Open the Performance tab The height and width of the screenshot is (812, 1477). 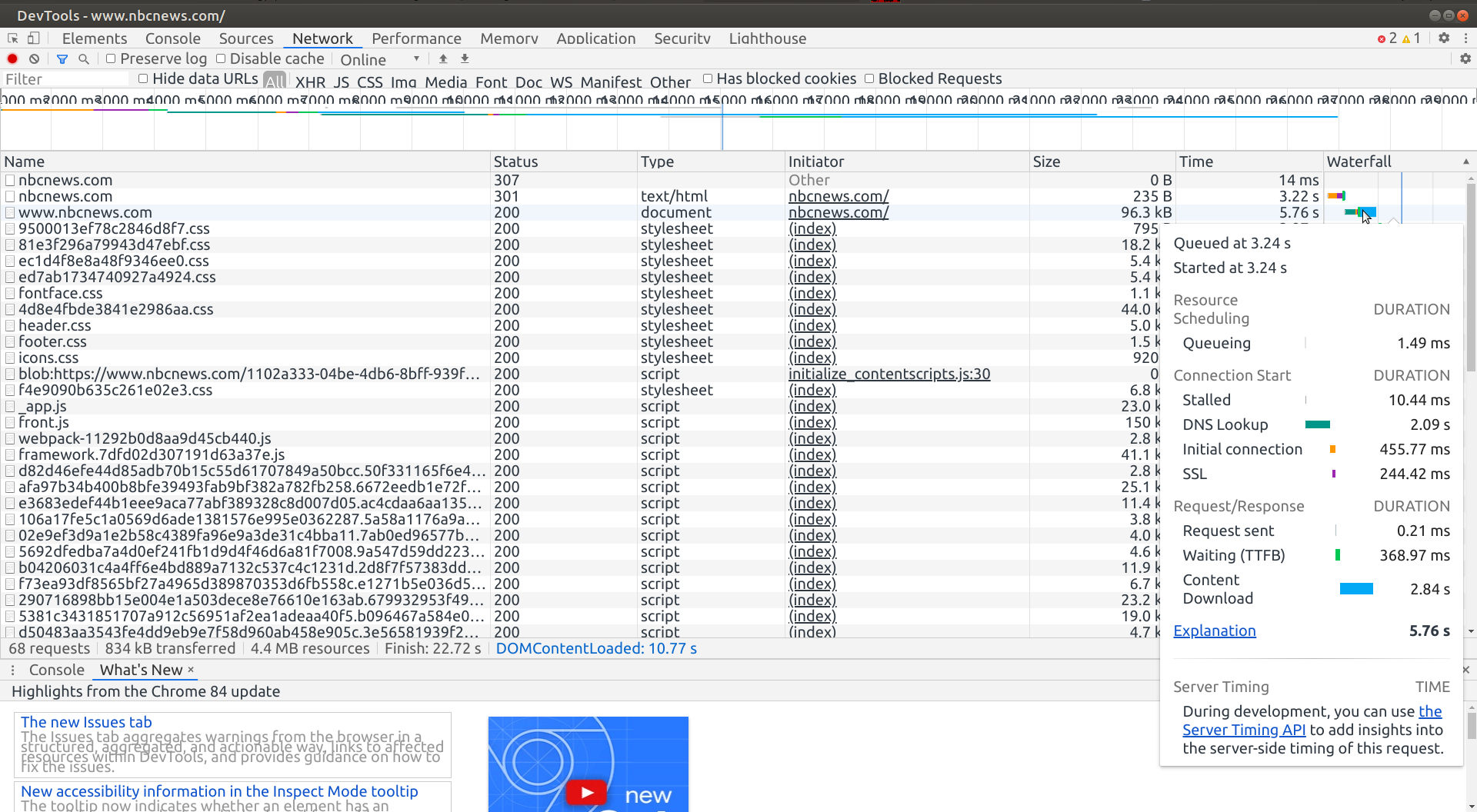(416, 38)
